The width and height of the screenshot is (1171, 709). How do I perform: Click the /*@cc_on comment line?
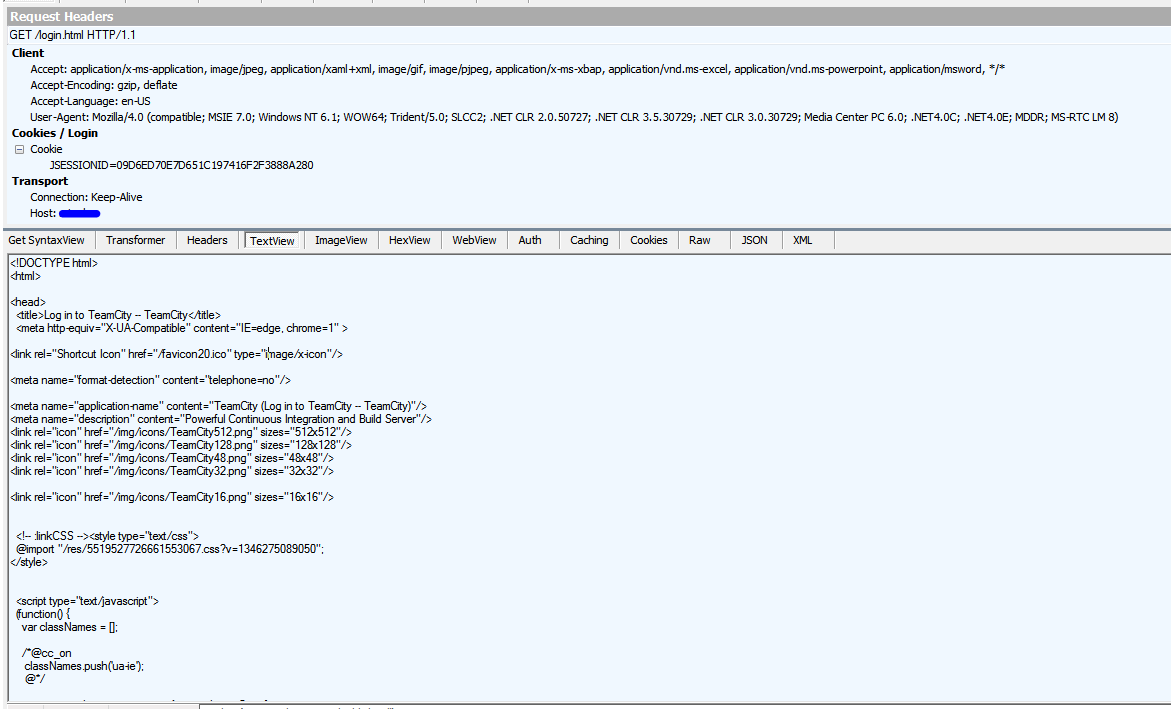point(46,653)
